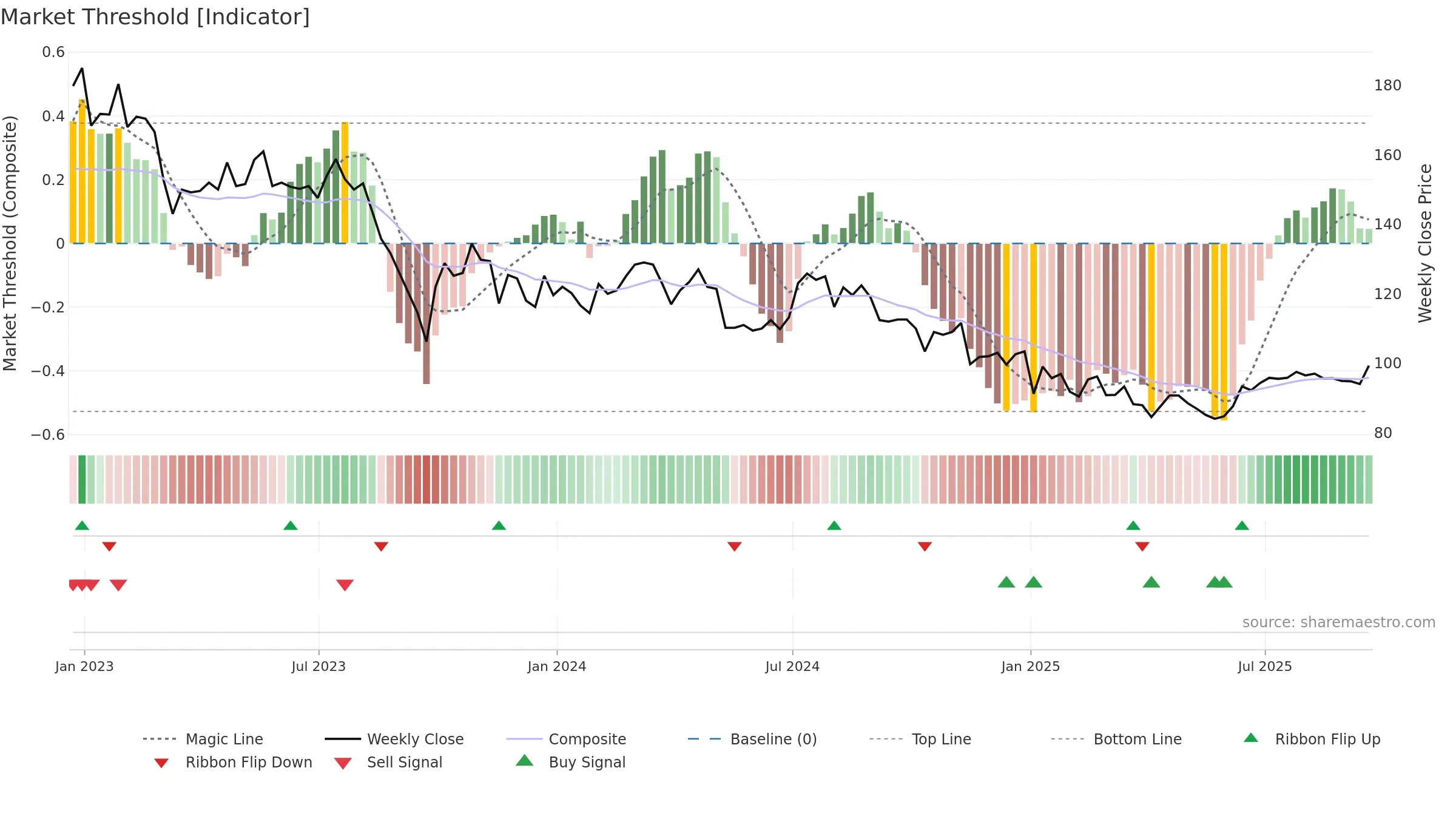Click the 80 right axis tick label
This screenshot has height=819, width=1456.
(x=1383, y=433)
